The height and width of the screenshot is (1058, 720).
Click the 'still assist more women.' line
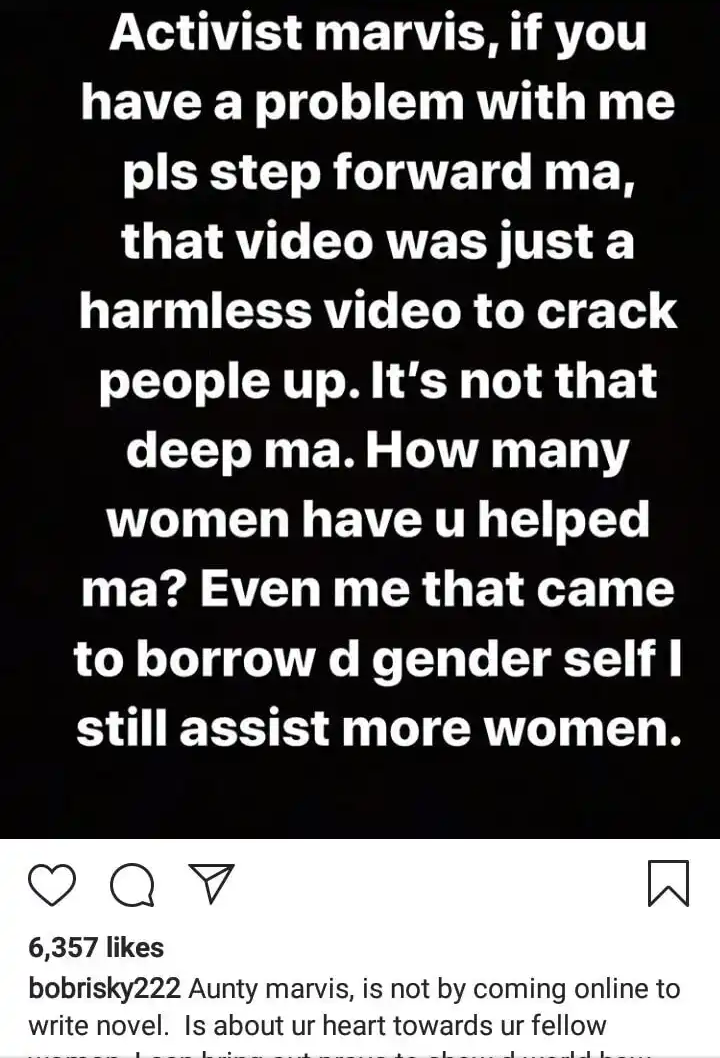point(378,729)
